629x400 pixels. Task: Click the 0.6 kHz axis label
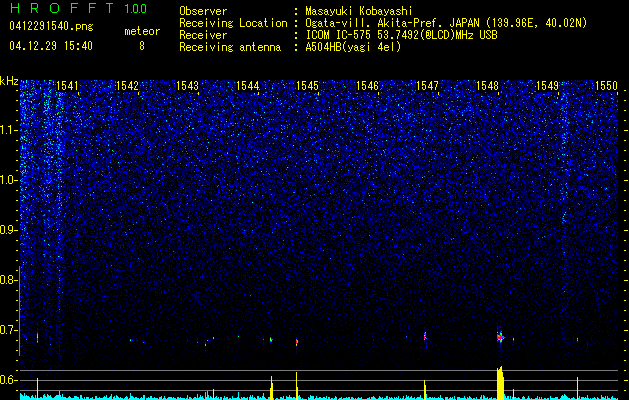8,380
